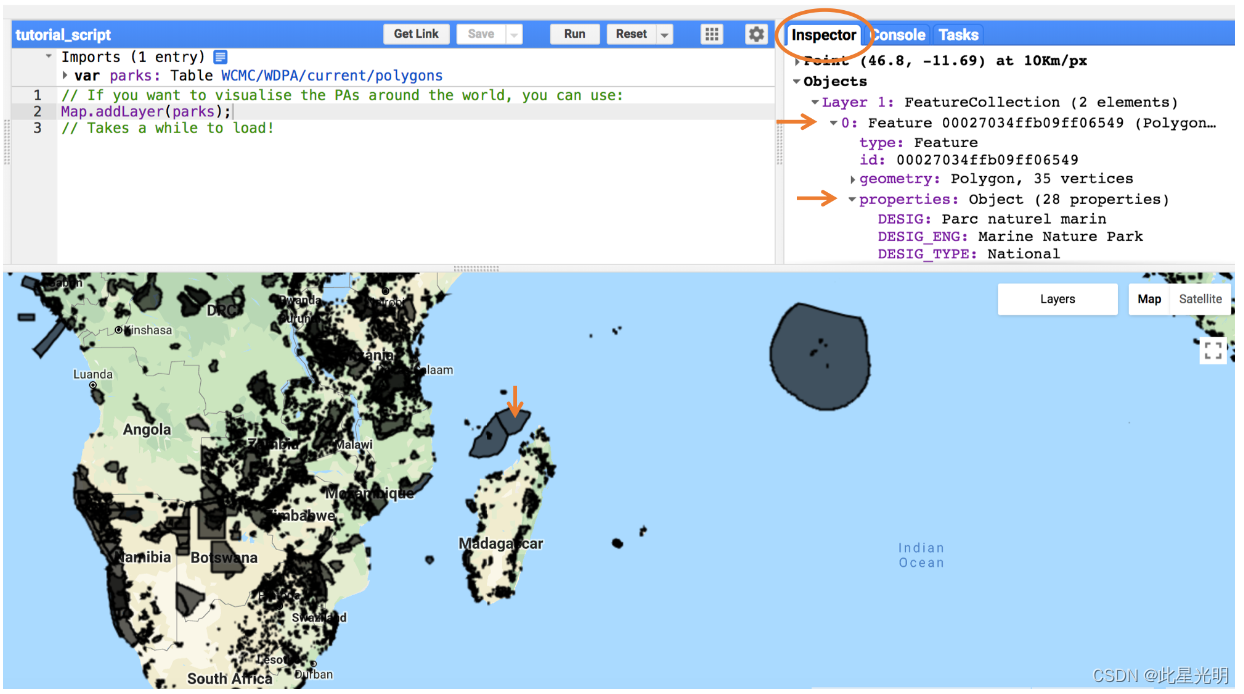1244x694 pixels.
Task: Click line number 3 in the code editor
Action: pos(36,128)
